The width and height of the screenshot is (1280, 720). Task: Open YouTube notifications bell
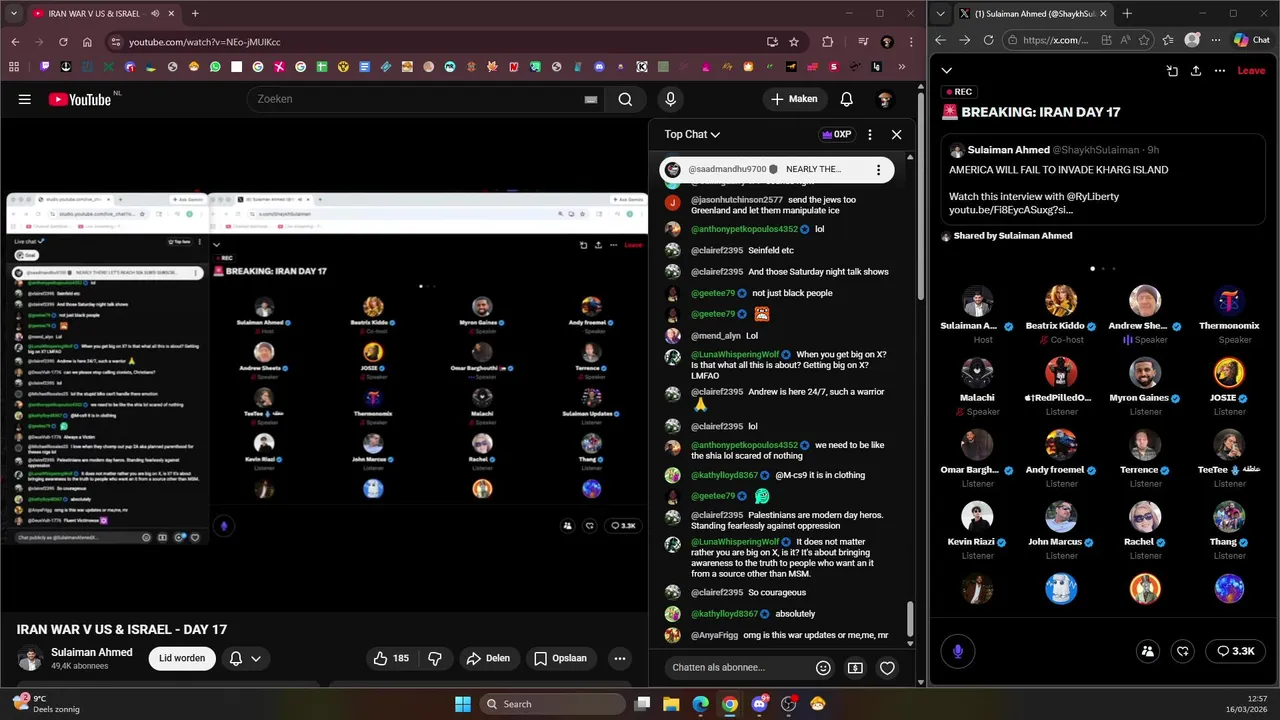coord(846,99)
